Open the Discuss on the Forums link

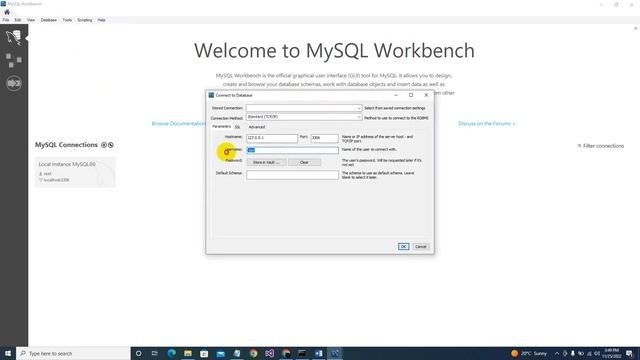(x=487, y=123)
